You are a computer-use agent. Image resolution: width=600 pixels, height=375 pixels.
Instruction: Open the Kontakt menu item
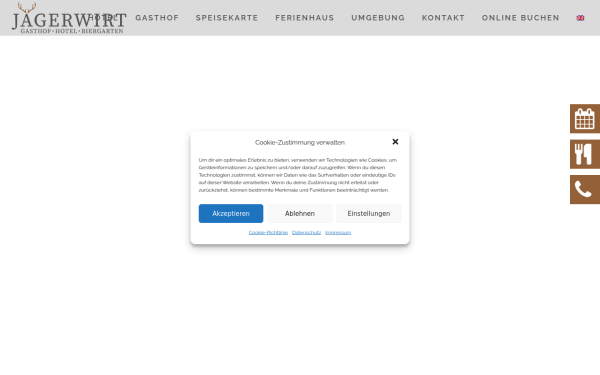pos(443,18)
